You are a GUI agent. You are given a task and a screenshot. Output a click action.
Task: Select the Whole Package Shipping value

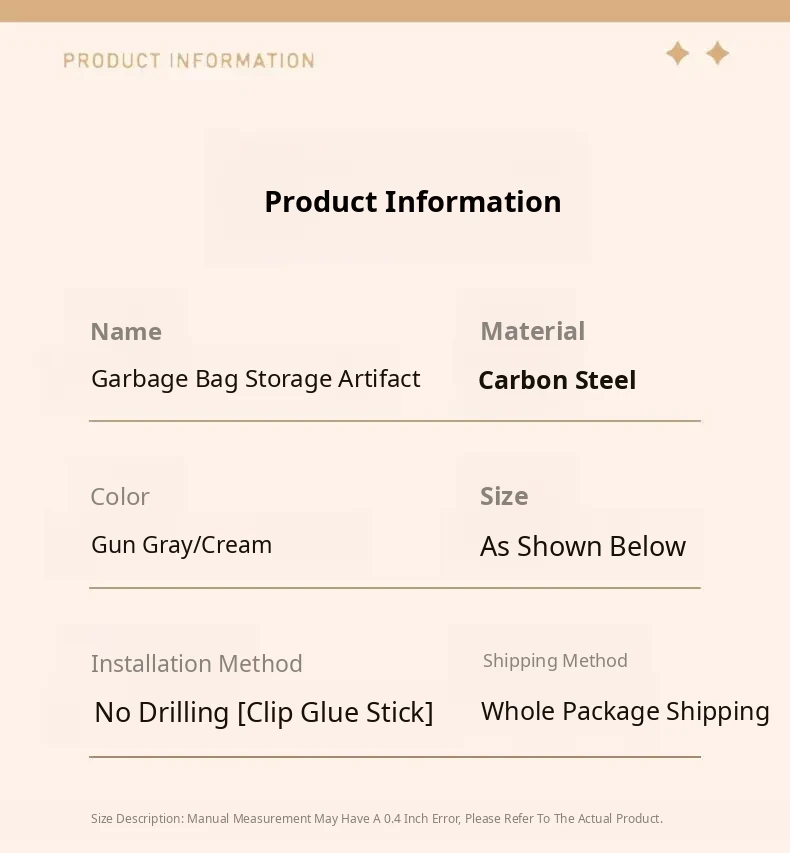[625, 712]
